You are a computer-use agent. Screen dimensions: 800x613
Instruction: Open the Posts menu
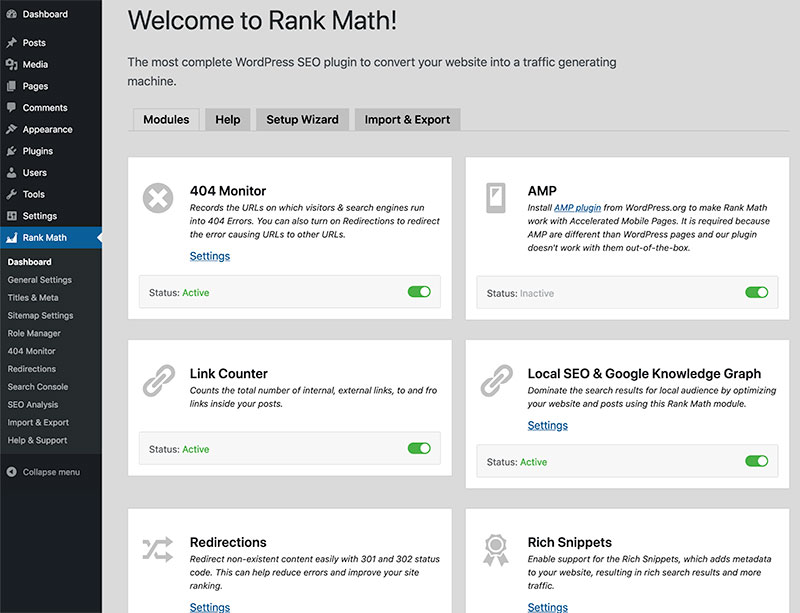click(51, 43)
